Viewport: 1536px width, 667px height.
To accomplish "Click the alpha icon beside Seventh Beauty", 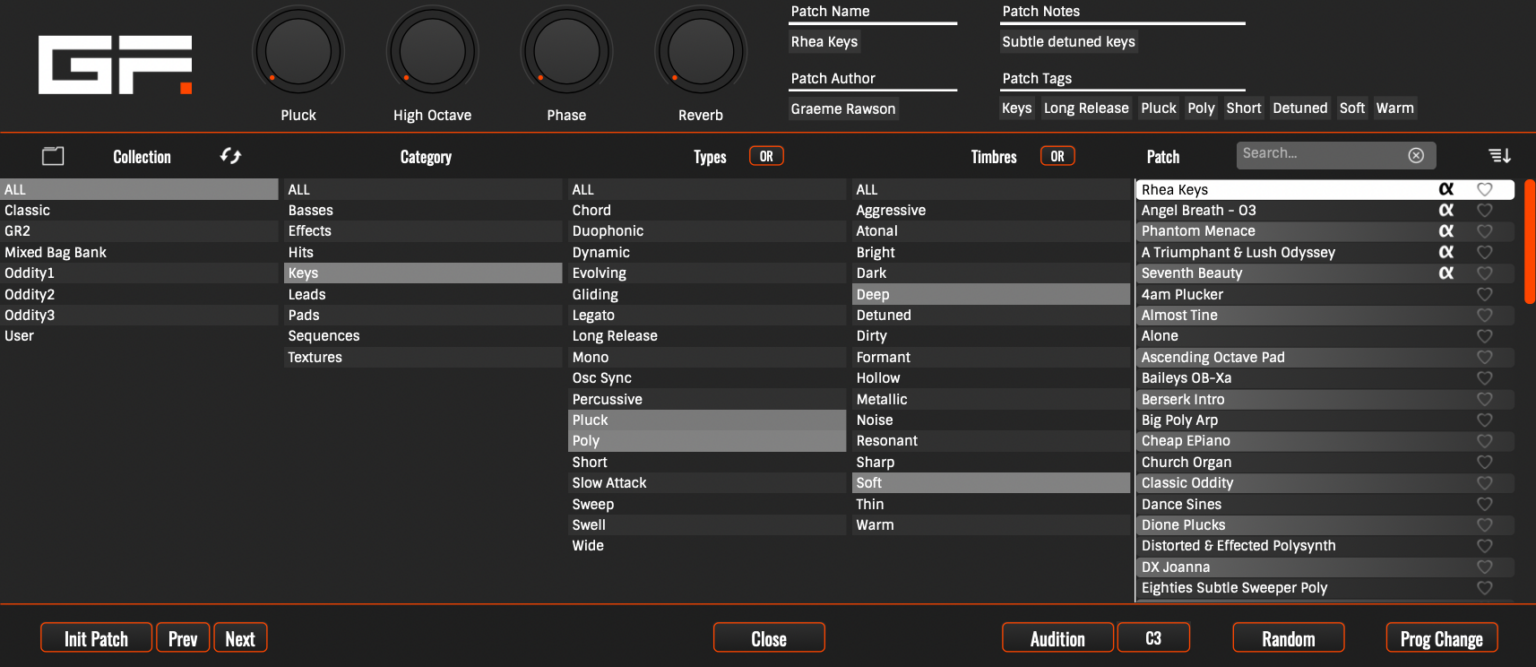I will coord(1447,273).
